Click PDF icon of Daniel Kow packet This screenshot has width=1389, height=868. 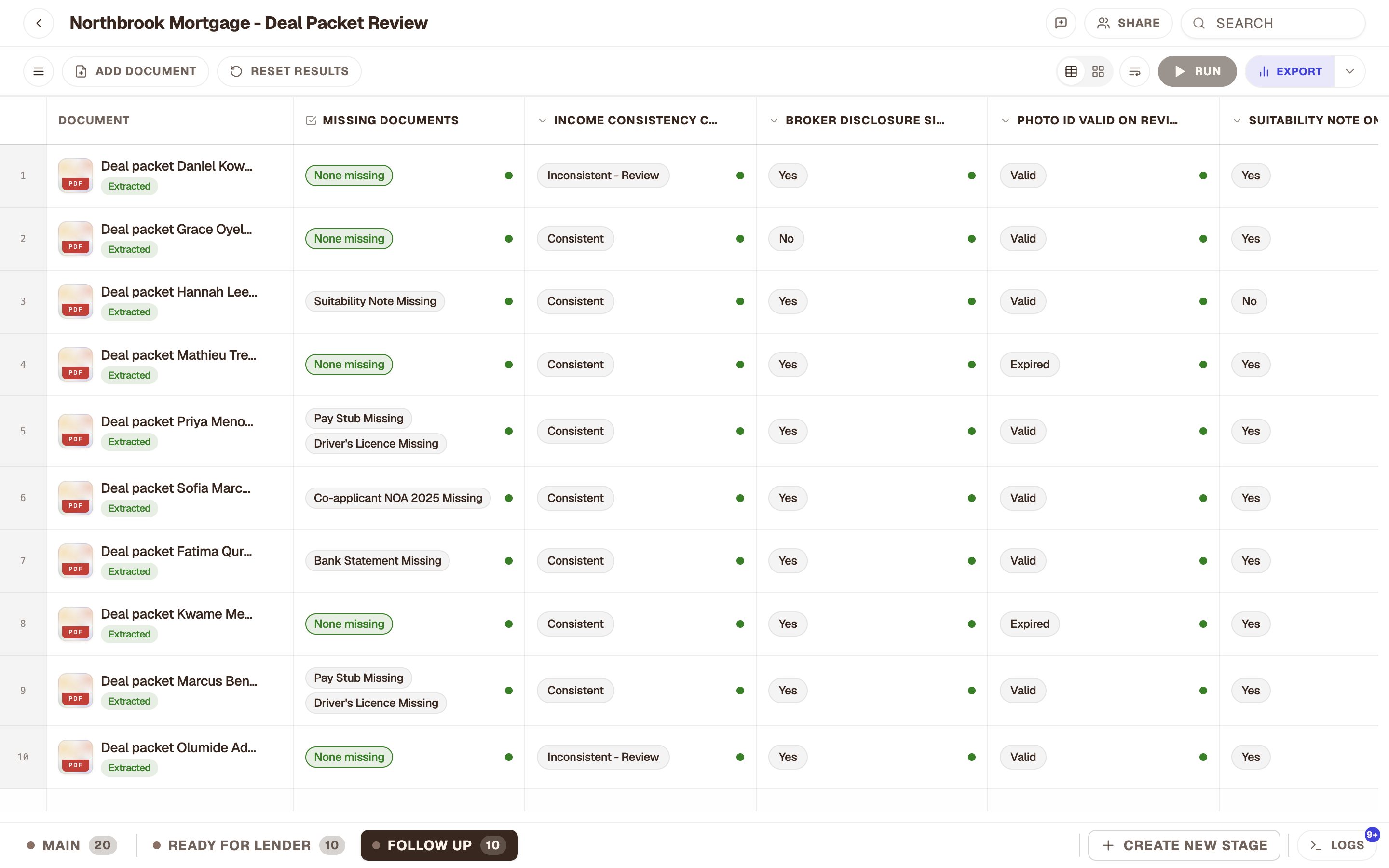pos(75,175)
